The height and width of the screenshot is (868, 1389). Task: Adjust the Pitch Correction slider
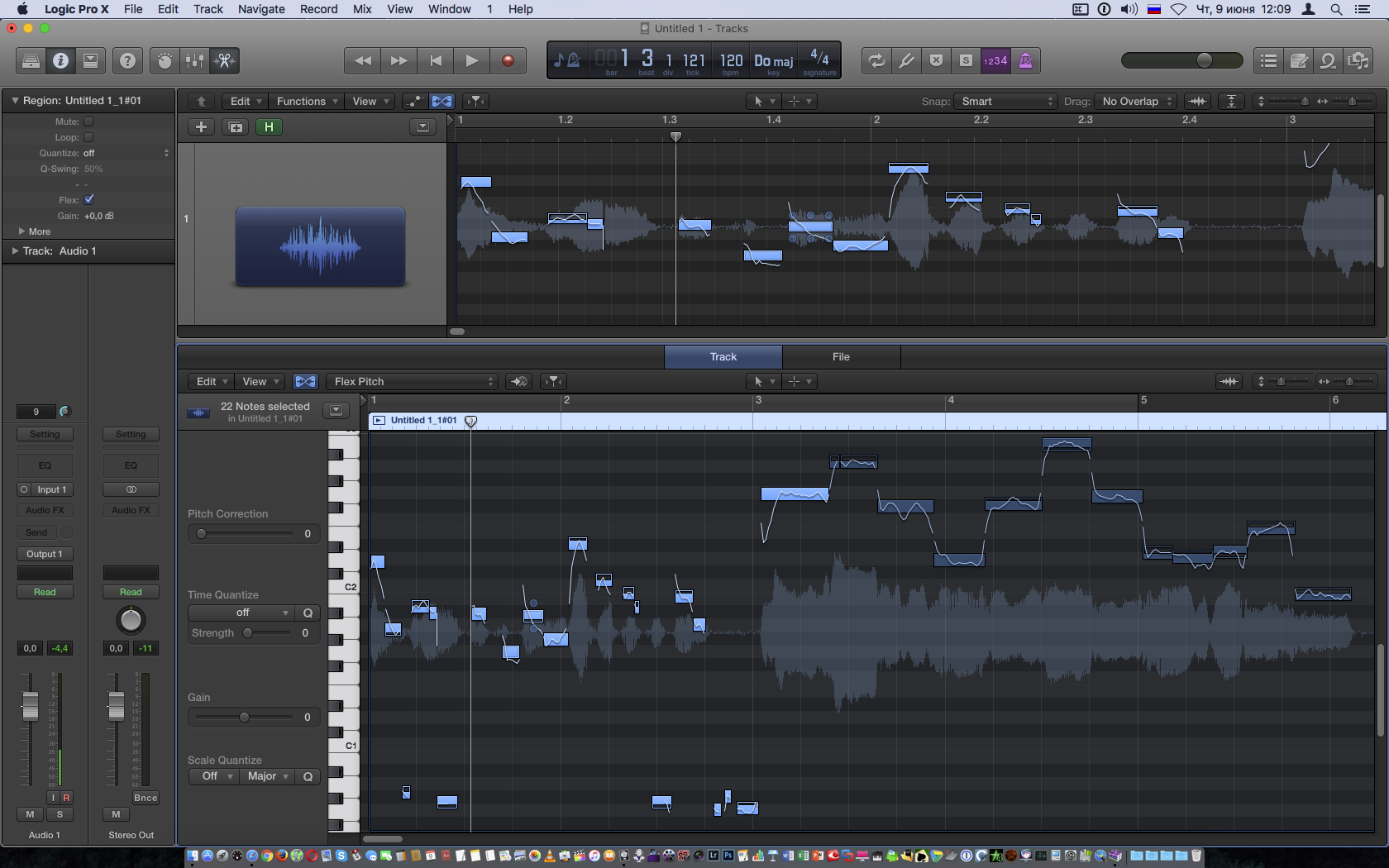click(x=202, y=533)
